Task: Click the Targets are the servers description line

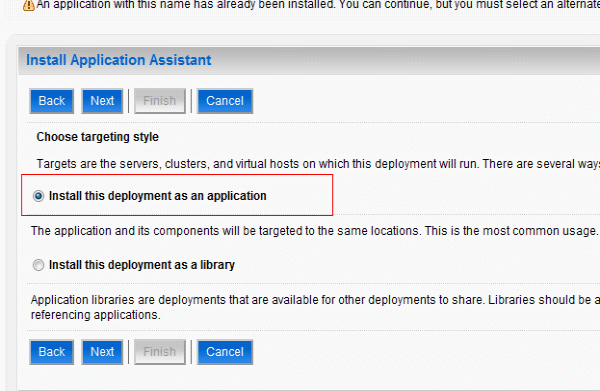Action: pyautogui.click(x=318, y=164)
